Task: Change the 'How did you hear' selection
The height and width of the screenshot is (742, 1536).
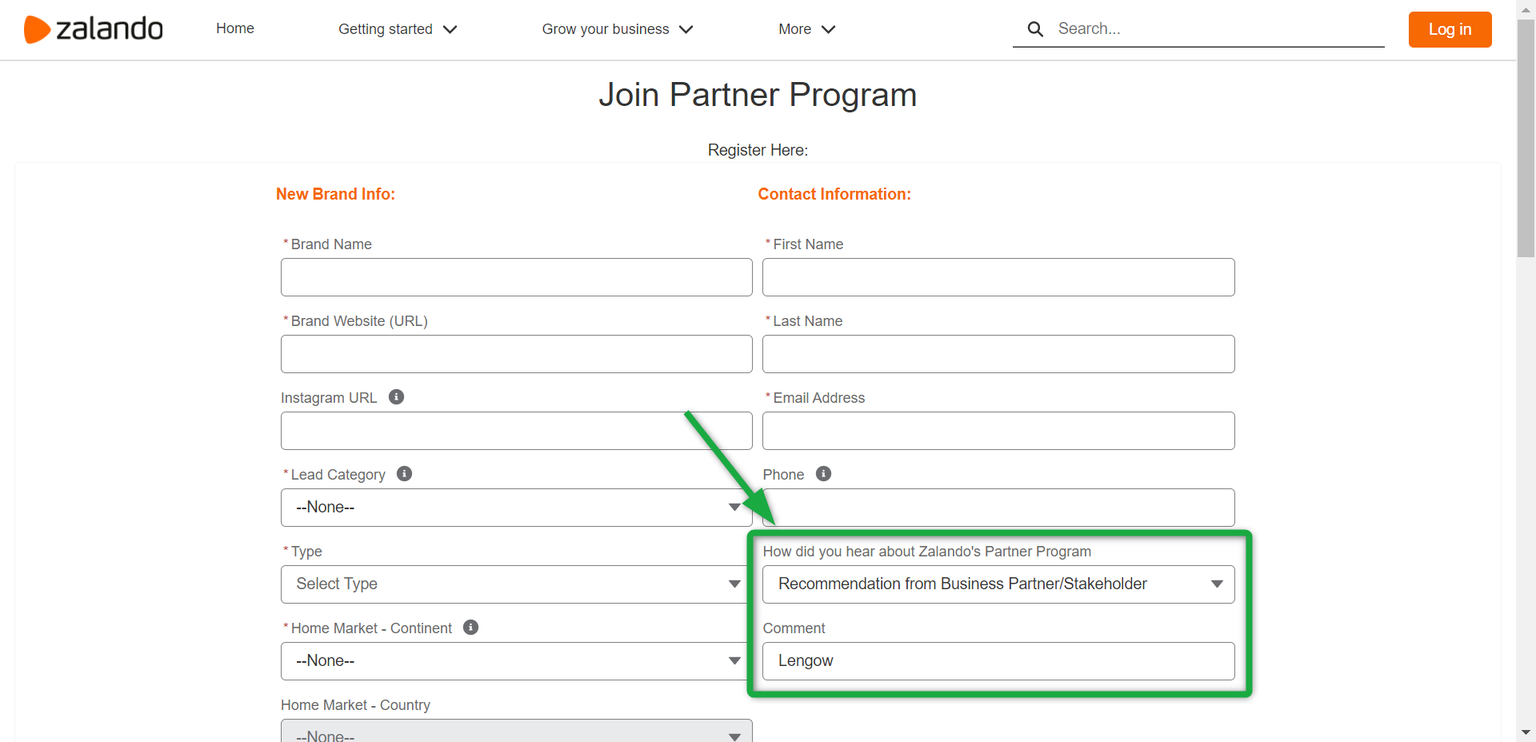Action: [998, 584]
